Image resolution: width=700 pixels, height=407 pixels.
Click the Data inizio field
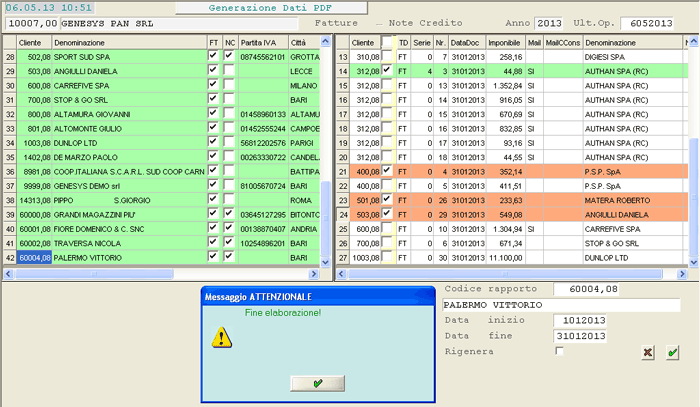click(579, 320)
